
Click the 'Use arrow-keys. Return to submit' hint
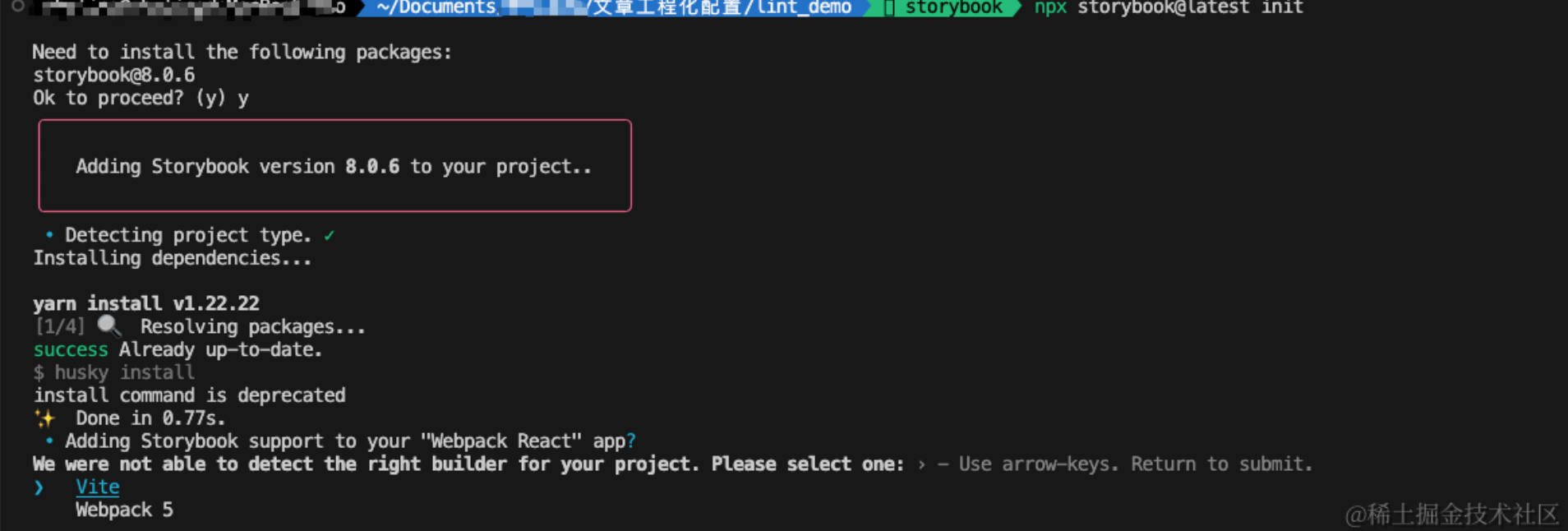pyautogui.click(x=1136, y=464)
